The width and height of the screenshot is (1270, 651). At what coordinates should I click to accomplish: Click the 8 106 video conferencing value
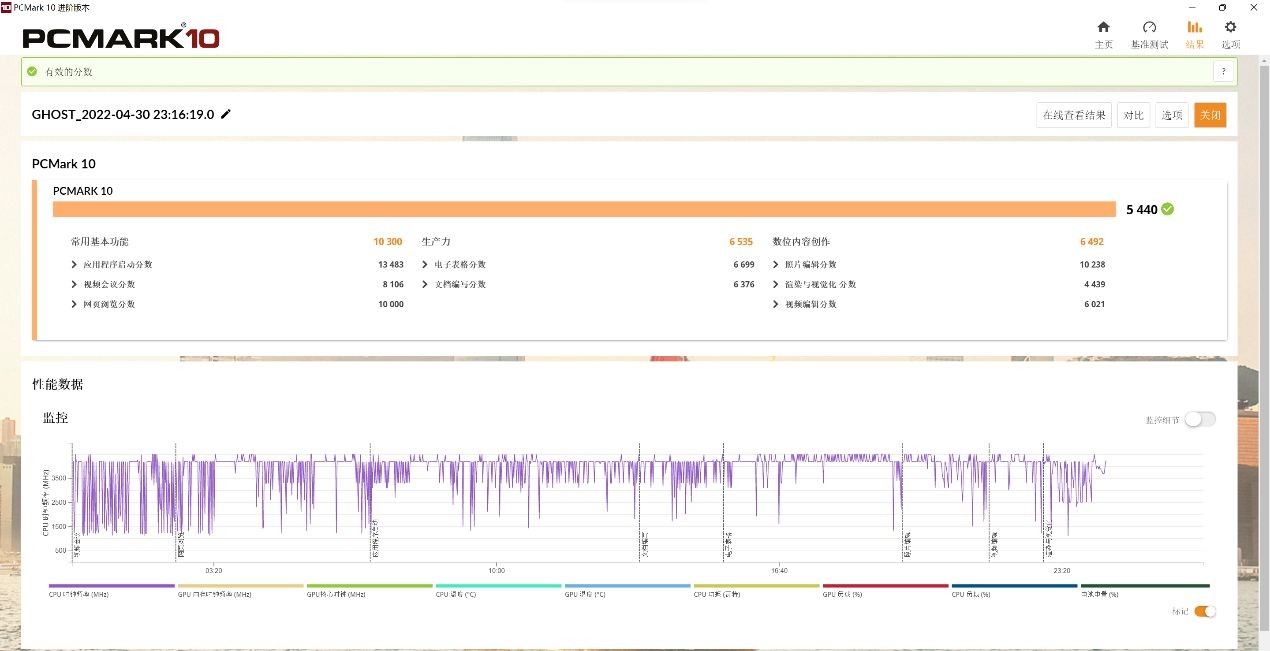(x=392, y=284)
